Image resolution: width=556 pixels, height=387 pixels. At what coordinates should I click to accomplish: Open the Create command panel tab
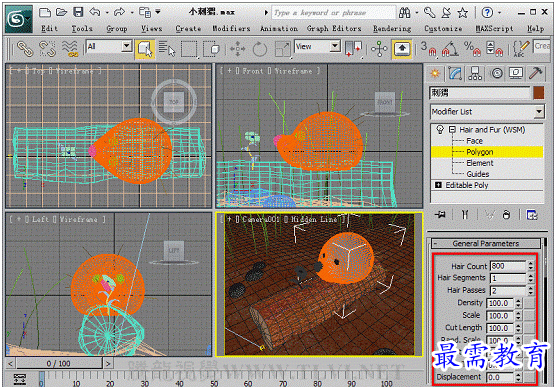(x=435, y=73)
